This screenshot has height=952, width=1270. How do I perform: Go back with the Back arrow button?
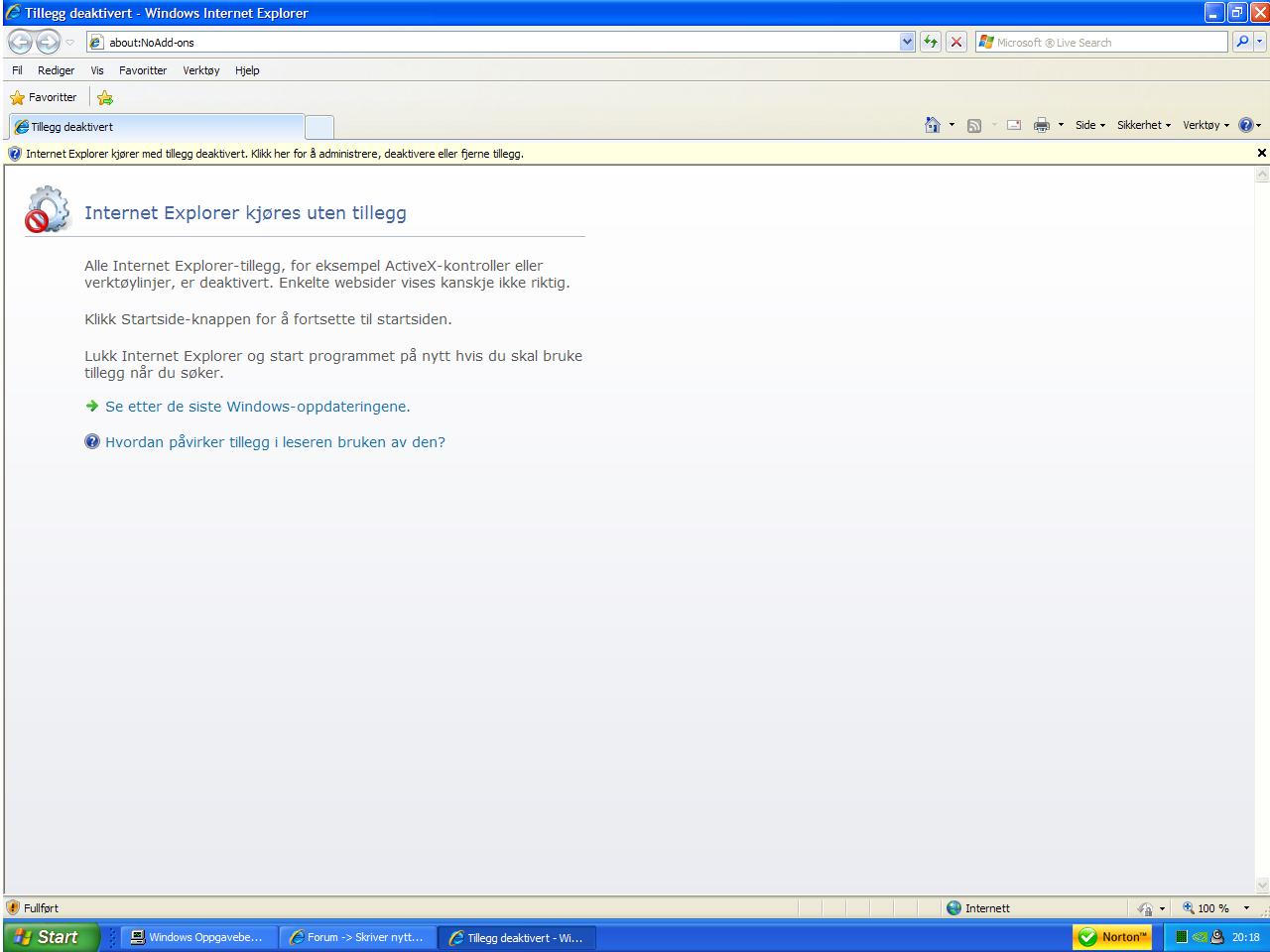point(20,42)
